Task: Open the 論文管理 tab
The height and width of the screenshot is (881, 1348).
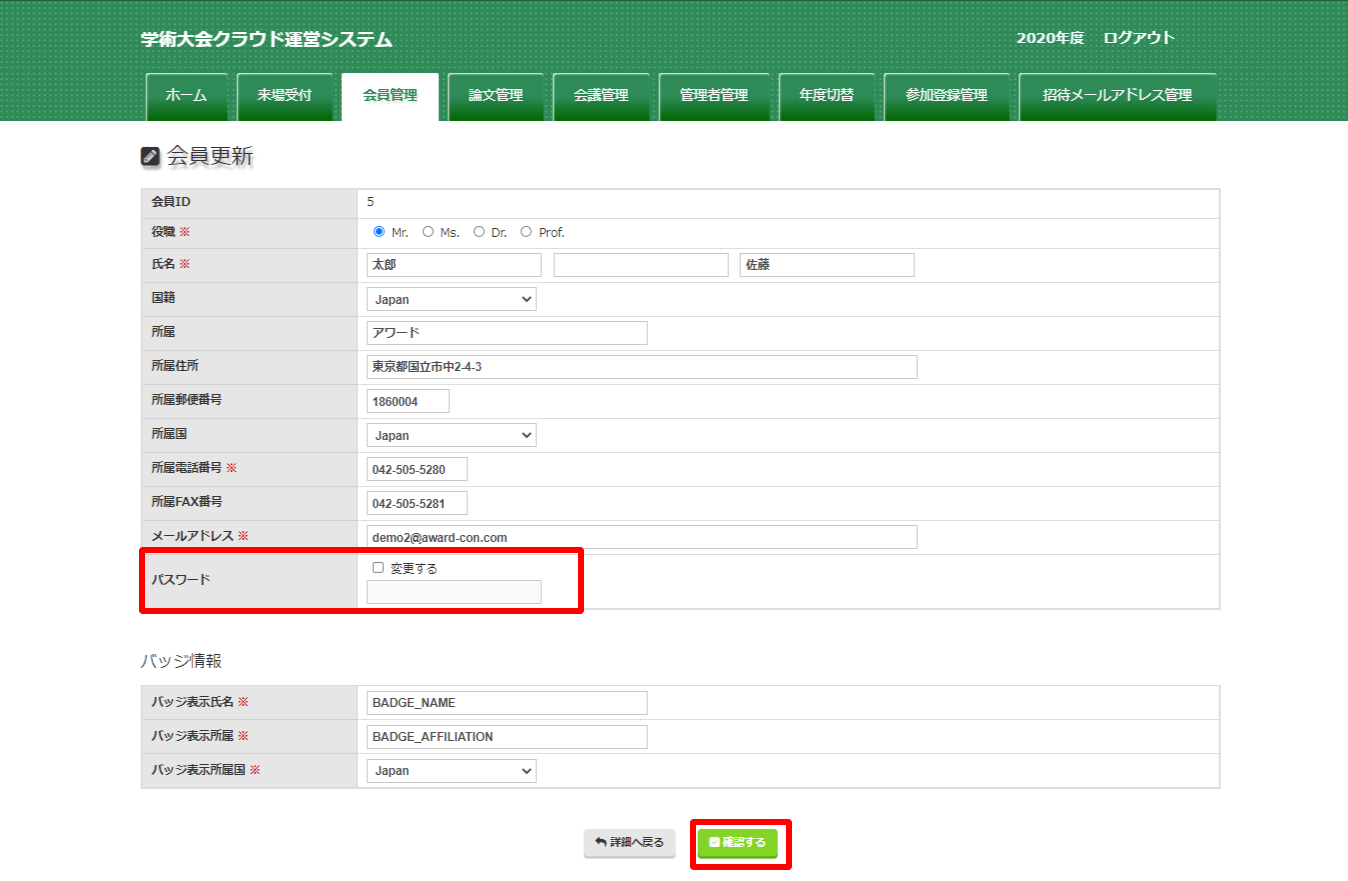Action: (x=496, y=96)
